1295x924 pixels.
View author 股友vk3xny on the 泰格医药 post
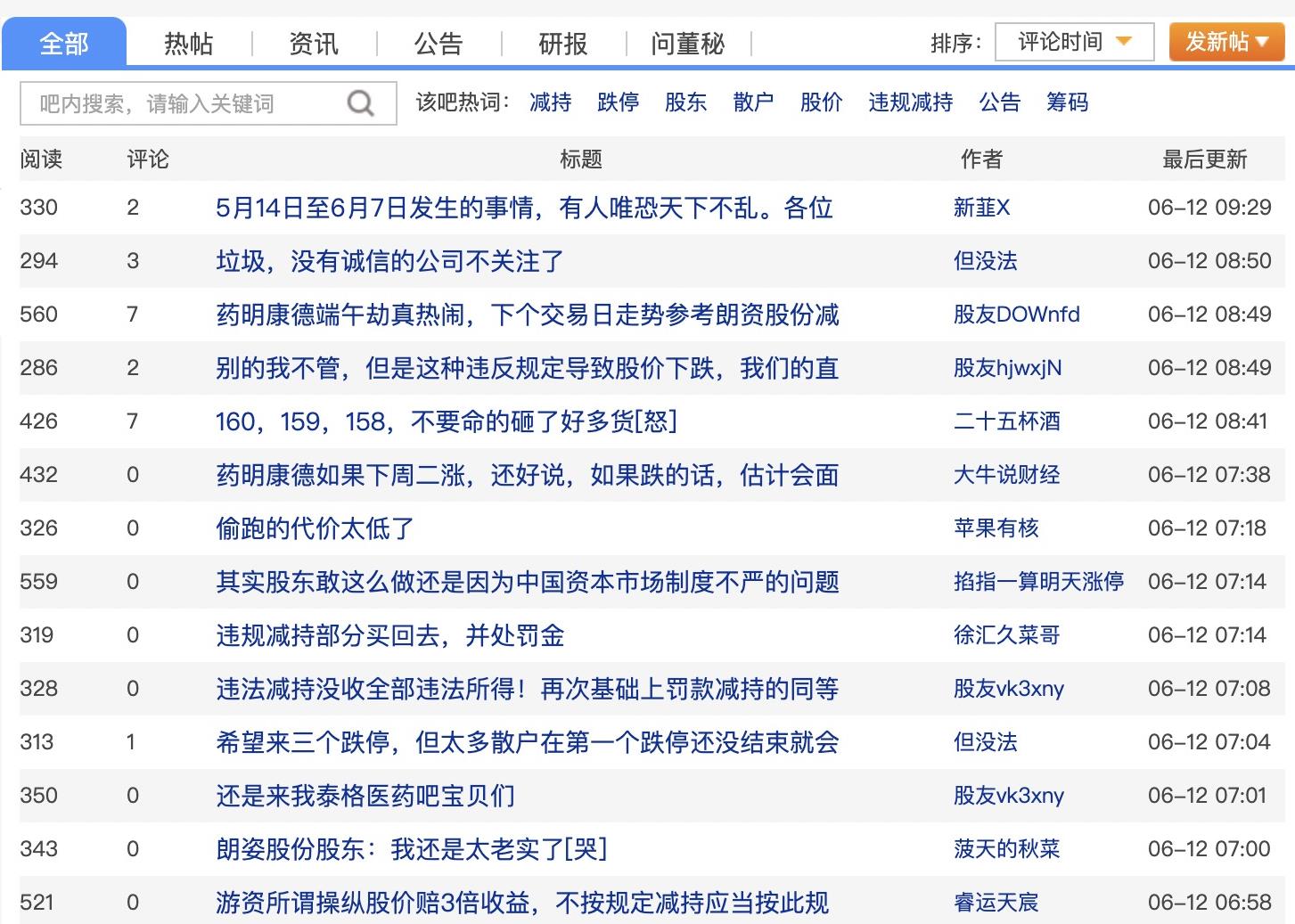point(1009,796)
